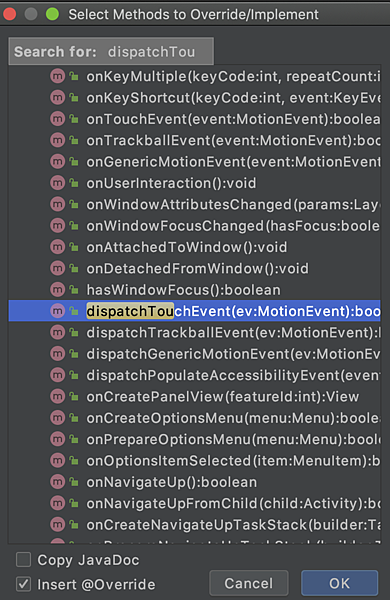390x600 pixels.
Task: Click the green zoom window button
Action: [52, 15]
